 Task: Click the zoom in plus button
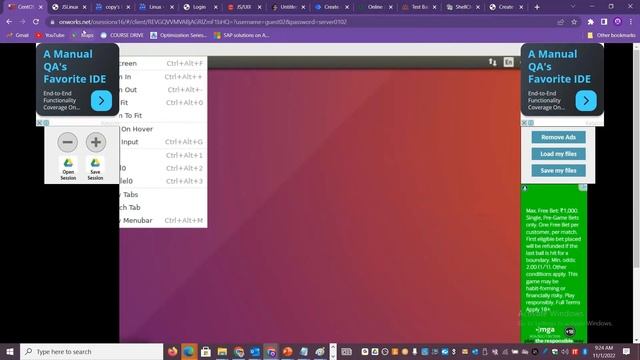[x=96, y=142]
